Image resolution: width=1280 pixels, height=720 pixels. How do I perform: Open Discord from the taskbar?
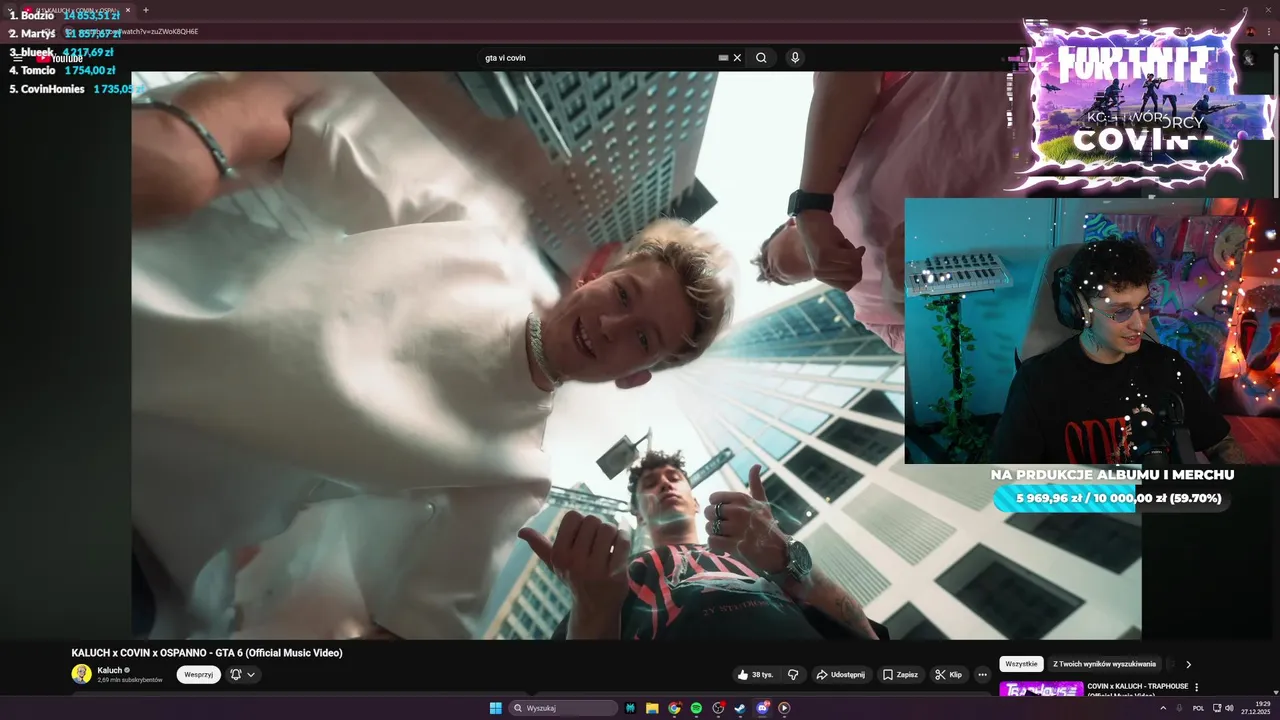coord(762,708)
